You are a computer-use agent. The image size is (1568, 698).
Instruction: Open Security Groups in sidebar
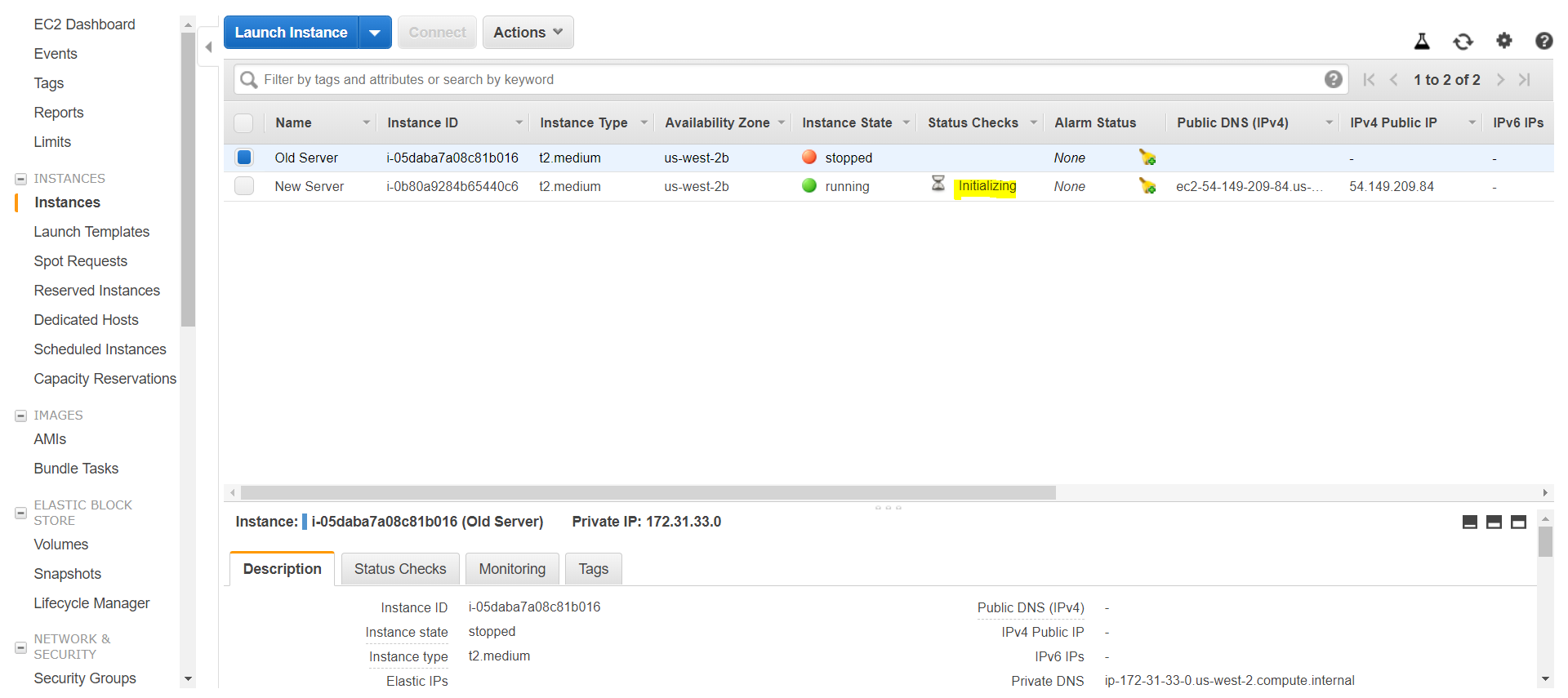[x=85, y=678]
